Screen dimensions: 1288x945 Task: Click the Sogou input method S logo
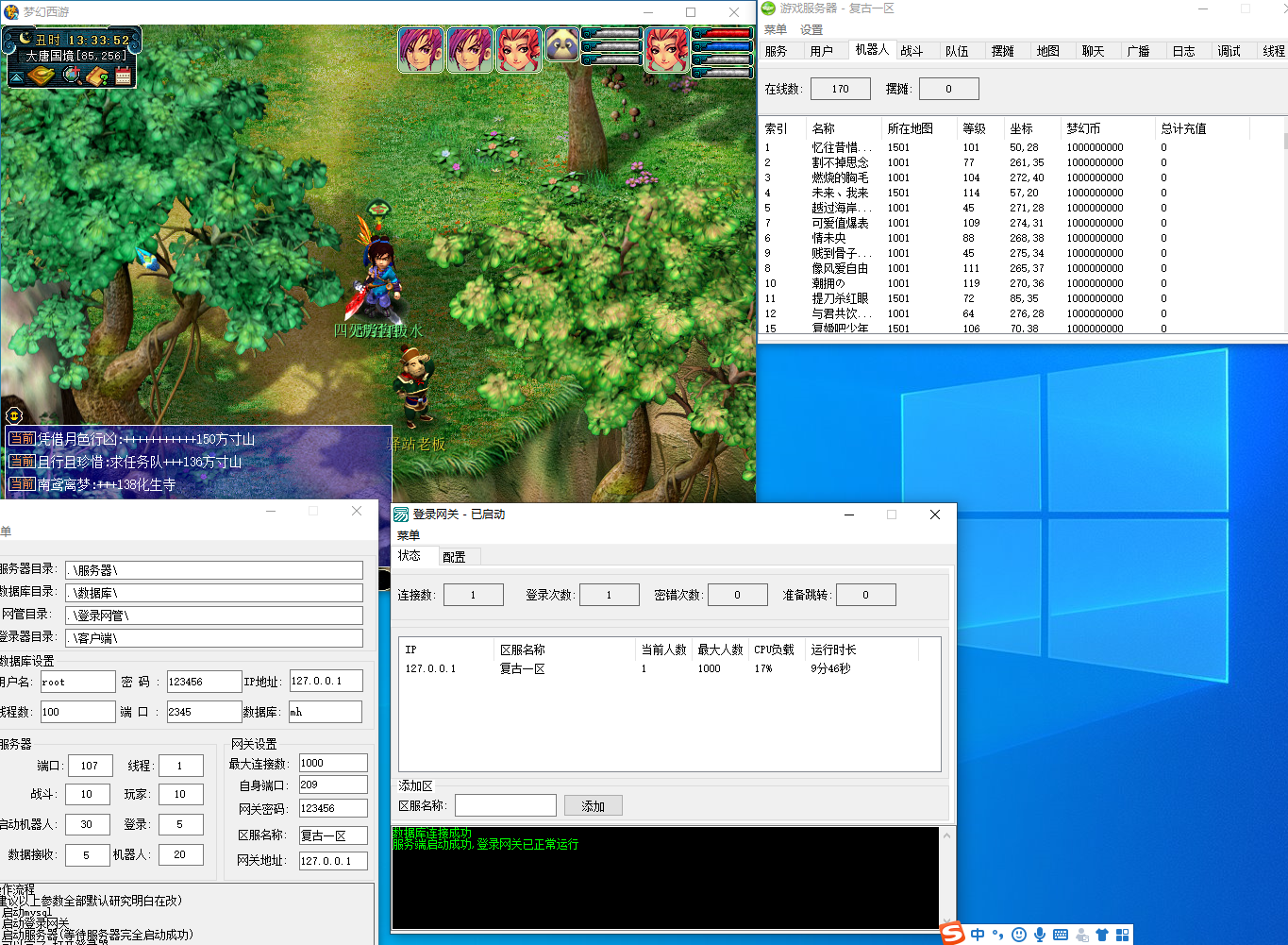tap(953, 934)
